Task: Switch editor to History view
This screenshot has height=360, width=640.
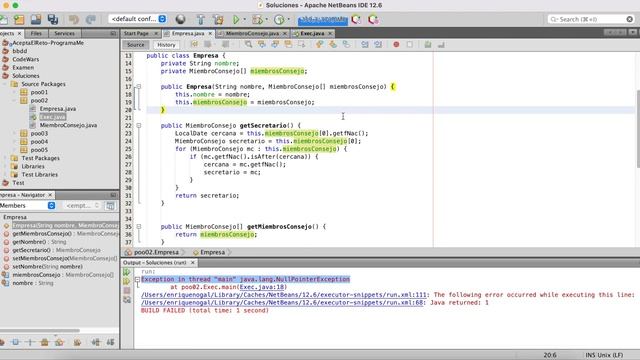Action: click(x=166, y=44)
